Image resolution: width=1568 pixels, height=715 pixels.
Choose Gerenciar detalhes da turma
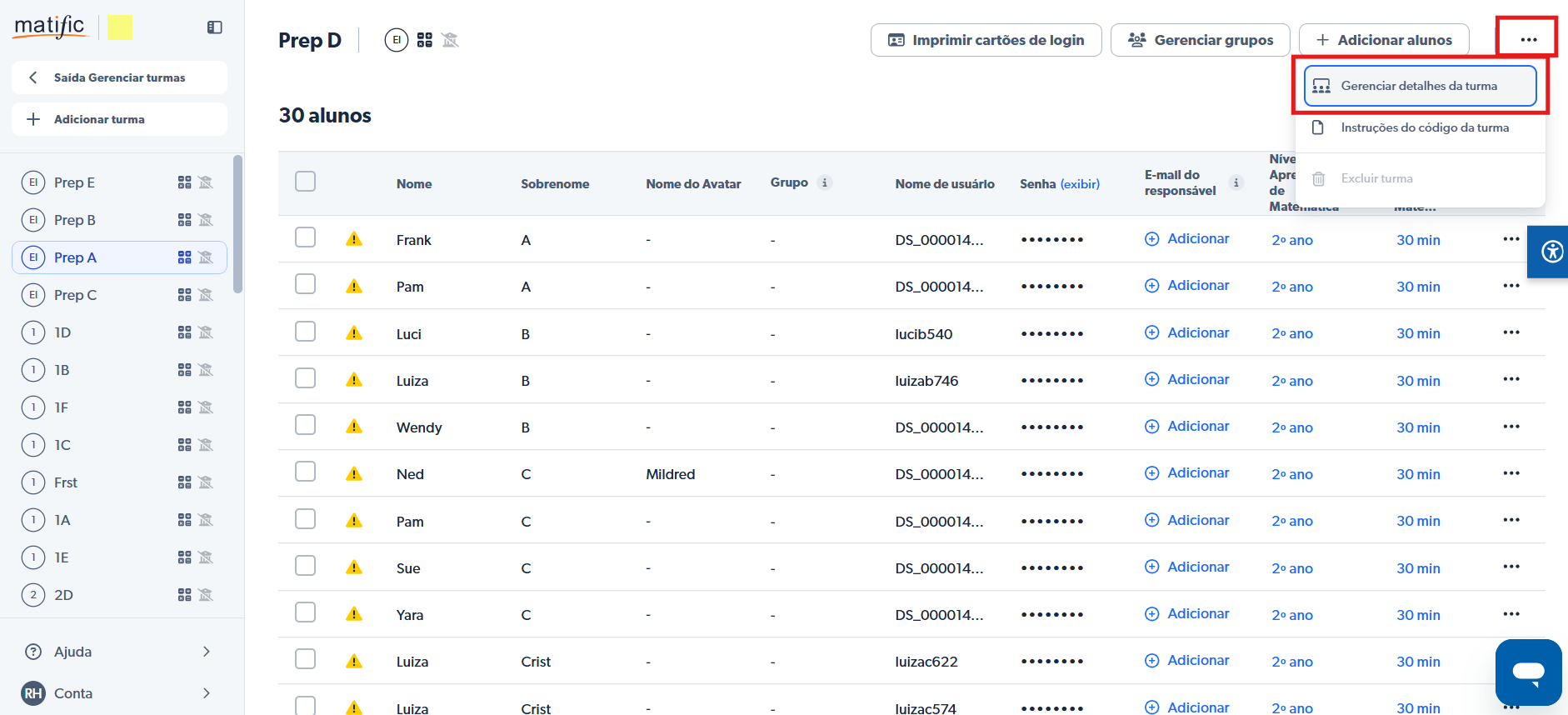point(1419,86)
